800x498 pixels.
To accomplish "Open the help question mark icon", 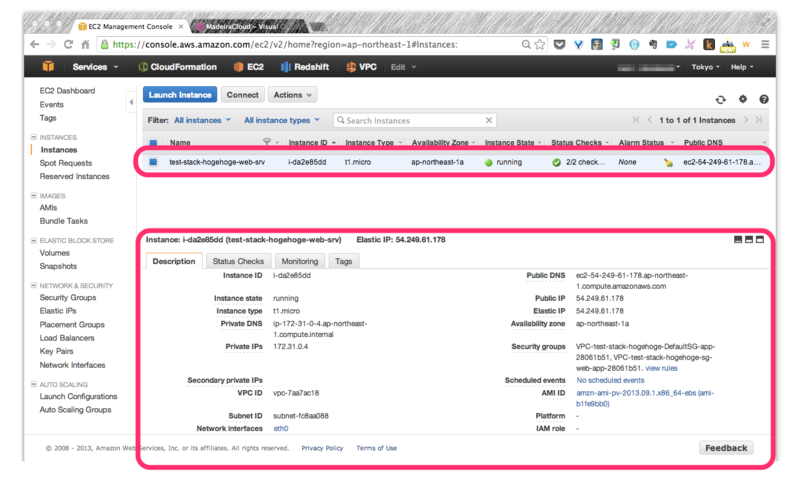I will 764,99.
